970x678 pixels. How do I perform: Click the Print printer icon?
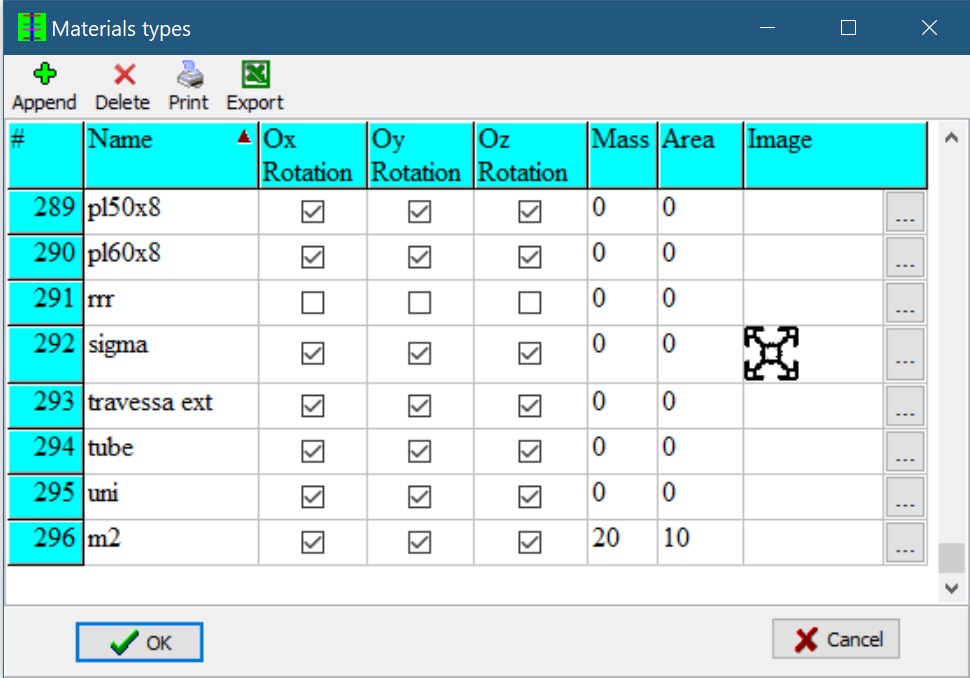click(189, 75)
